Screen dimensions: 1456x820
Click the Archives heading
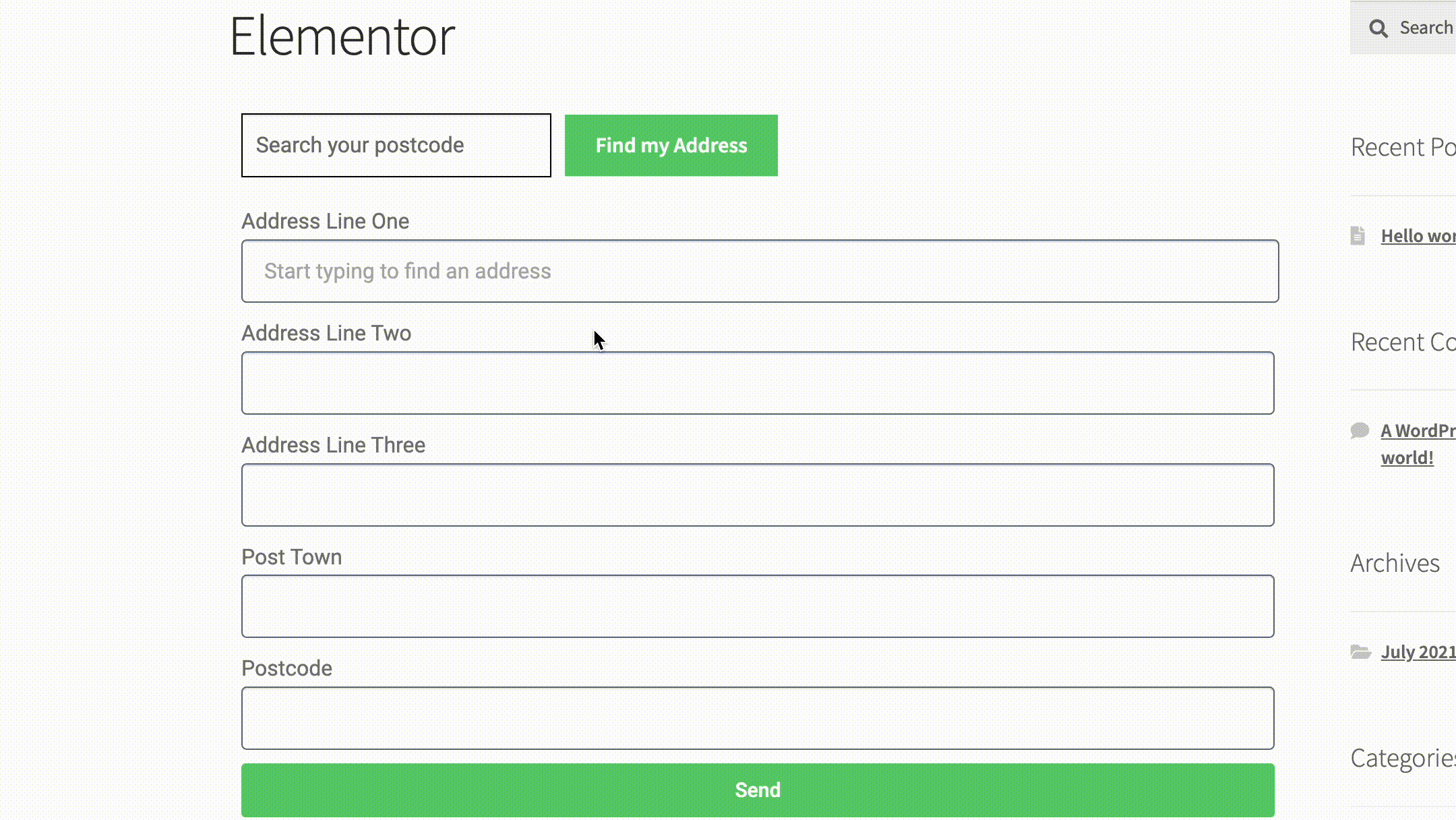click(x=1395, y=562)
